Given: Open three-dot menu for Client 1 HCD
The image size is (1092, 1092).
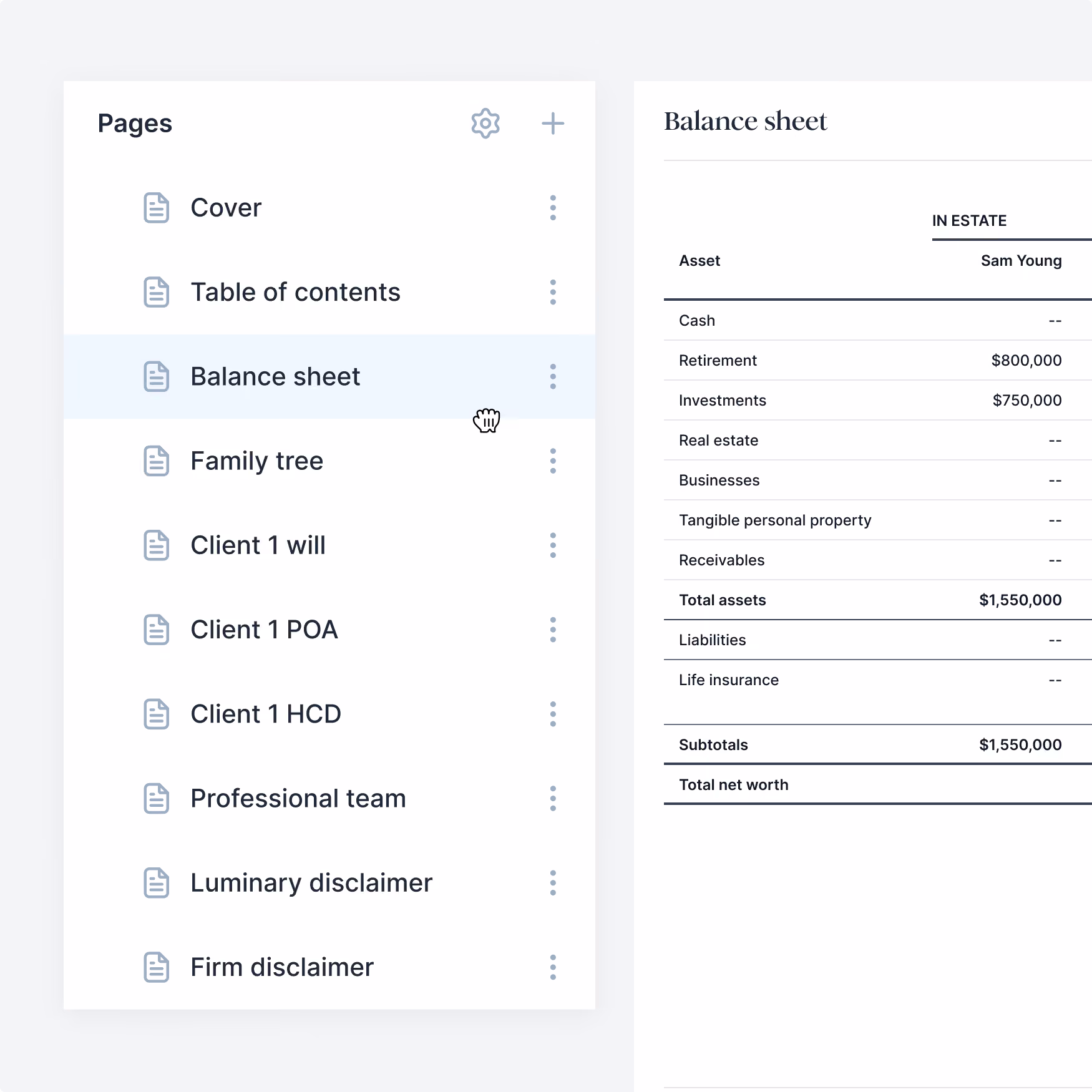Looking at the screenshot, I should pyautogui.click(x=553, y=714).
